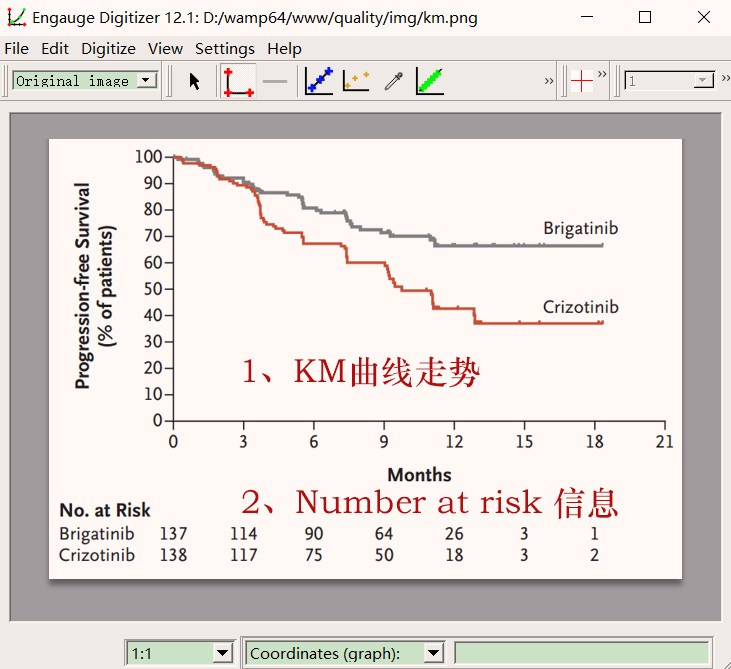Open the File menu
Viewport: 731px width, 669px height.
[16, 48]
